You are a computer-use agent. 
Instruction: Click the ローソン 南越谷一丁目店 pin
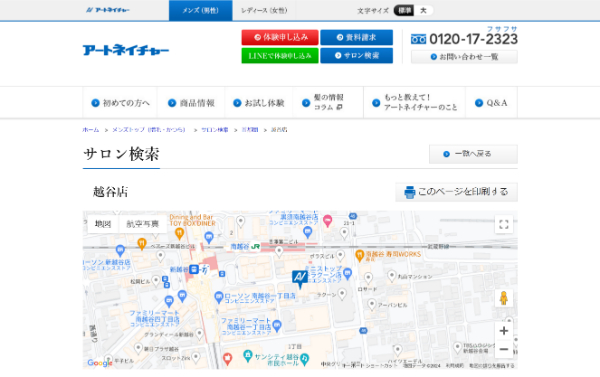(x=218, y=297)
